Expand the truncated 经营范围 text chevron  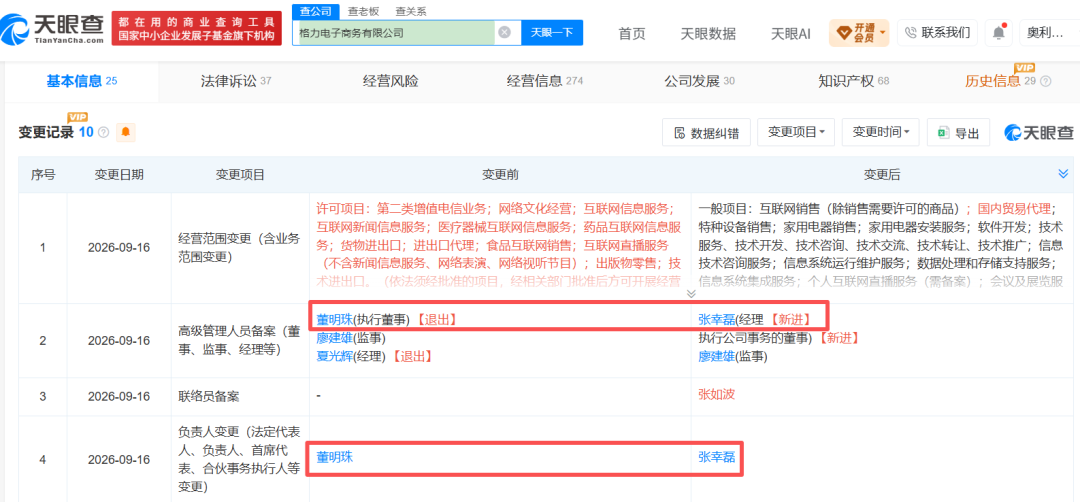[x=691, y=293]
